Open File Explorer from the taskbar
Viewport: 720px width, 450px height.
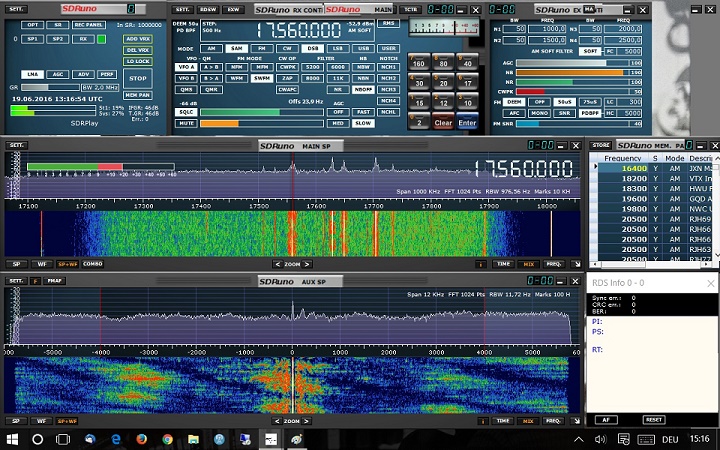point(193,439)
